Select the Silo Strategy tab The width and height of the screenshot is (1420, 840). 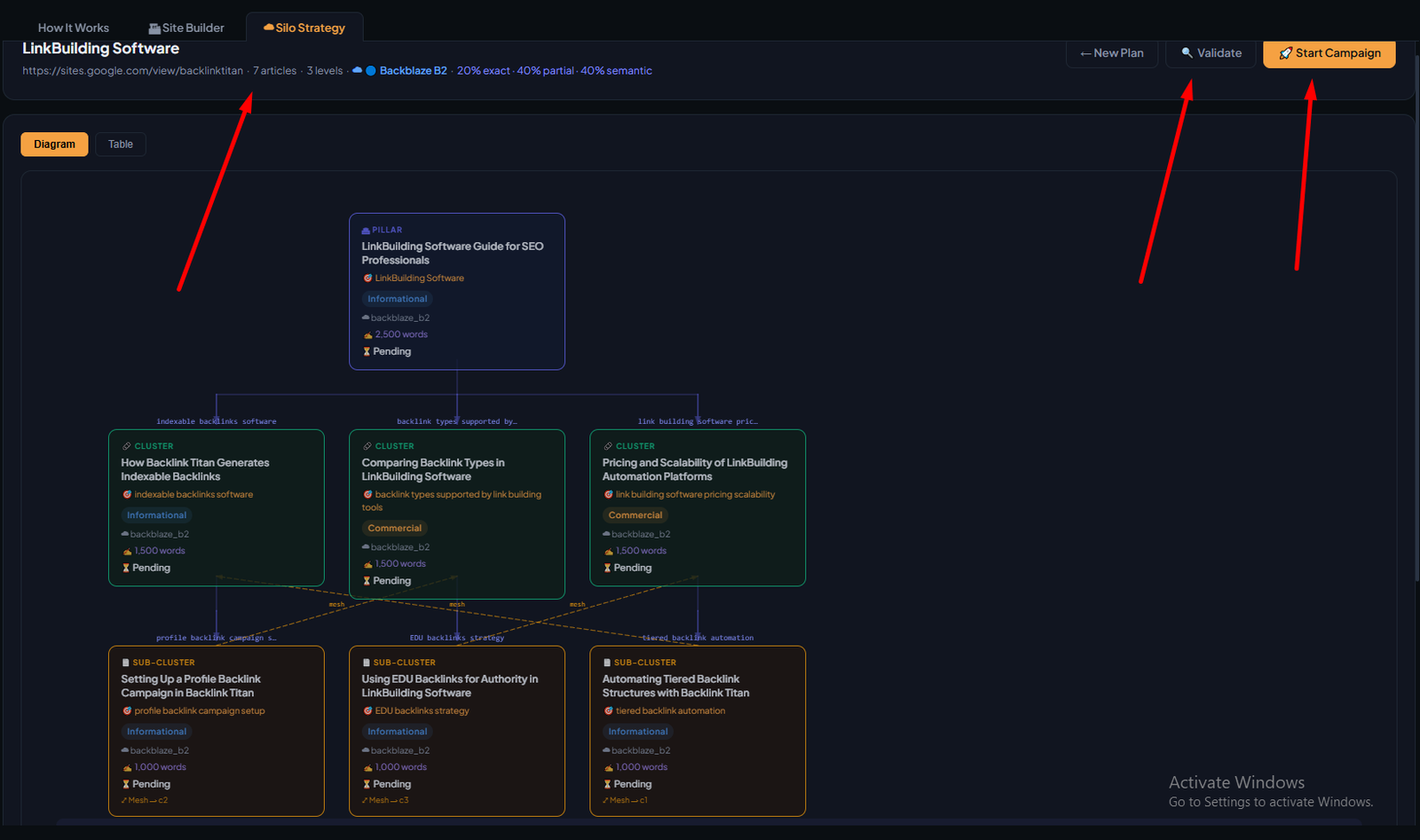click(304, 28)
